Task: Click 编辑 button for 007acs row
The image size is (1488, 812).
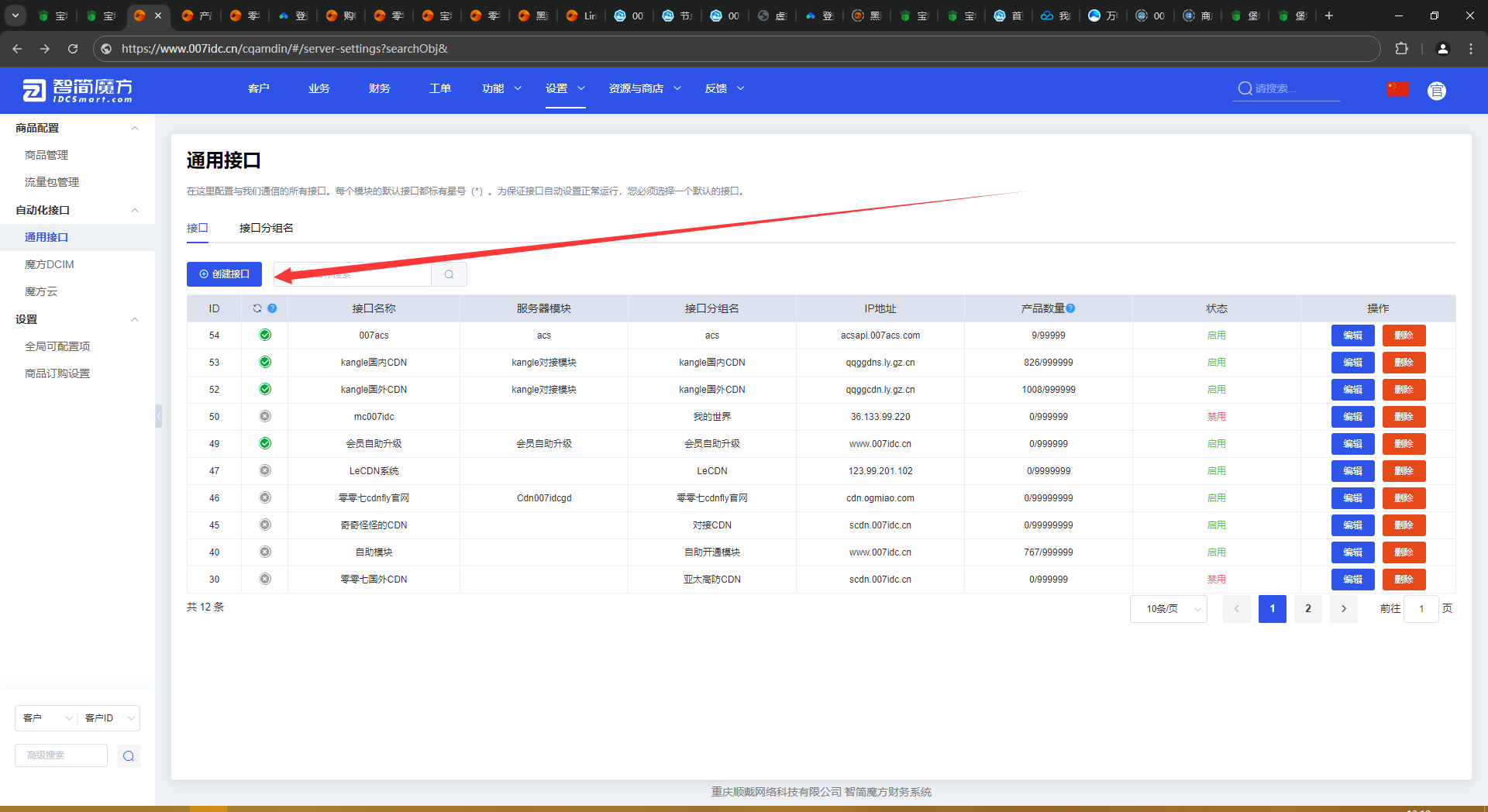Action: 1352,335
